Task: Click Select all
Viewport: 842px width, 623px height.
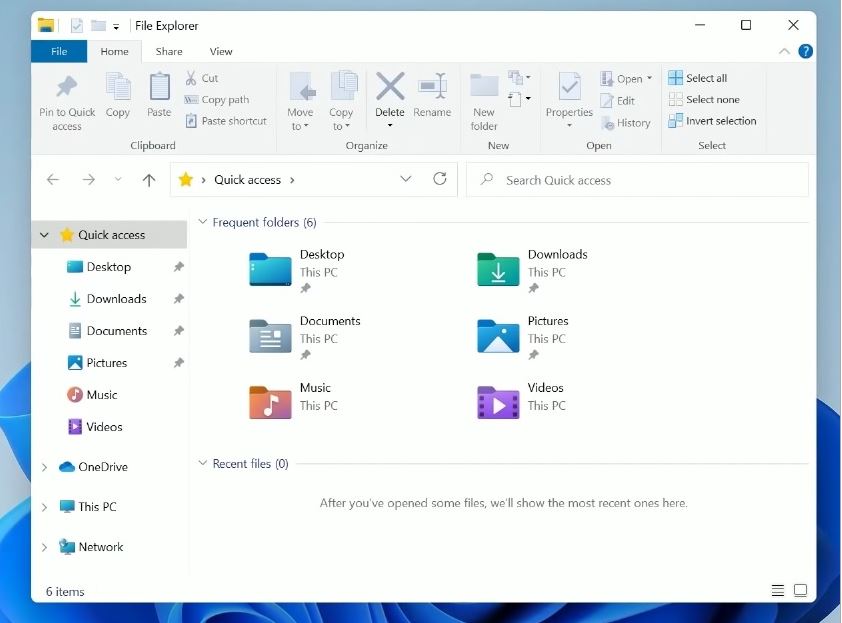Action: (698, 78)
